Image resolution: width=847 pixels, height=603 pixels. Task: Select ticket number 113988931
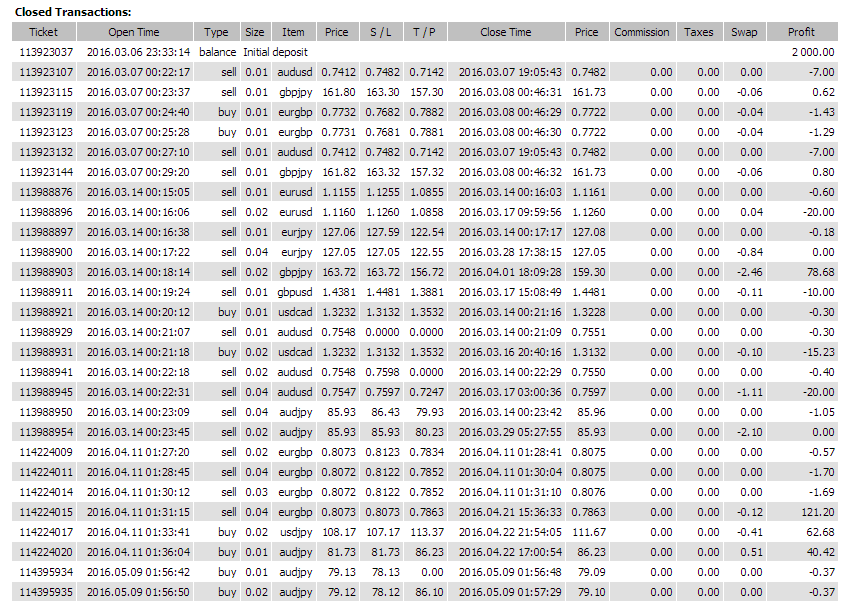pyautogui.click(x=46, y=352)
